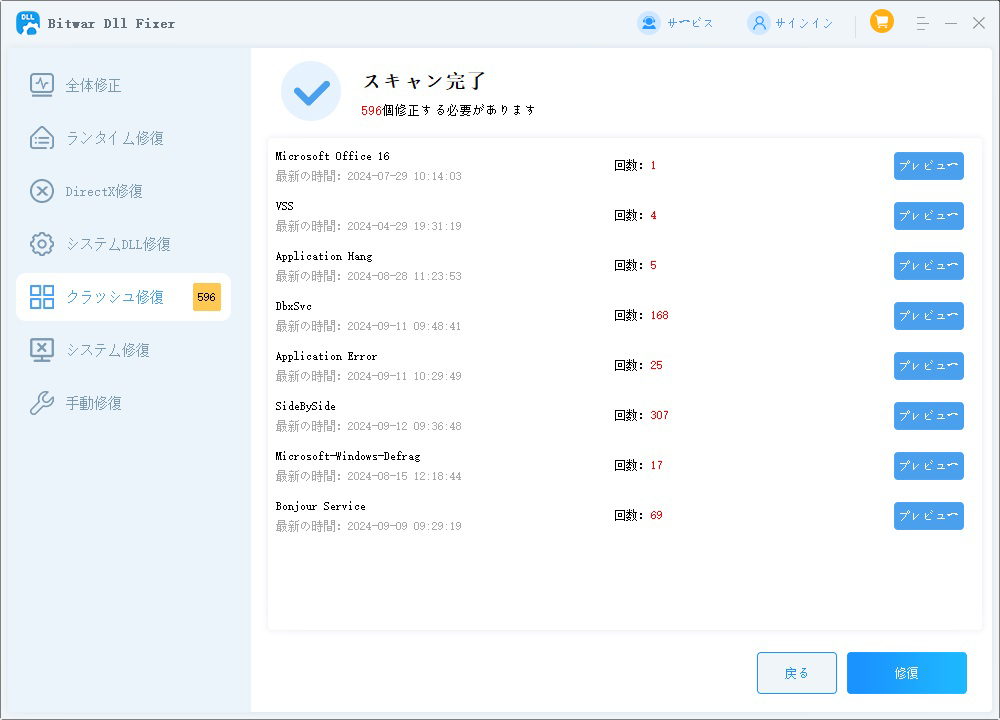
Task: Click the 596 badge on クラッシュ修復
Action: pyautogui.click(x=205, y=297)
